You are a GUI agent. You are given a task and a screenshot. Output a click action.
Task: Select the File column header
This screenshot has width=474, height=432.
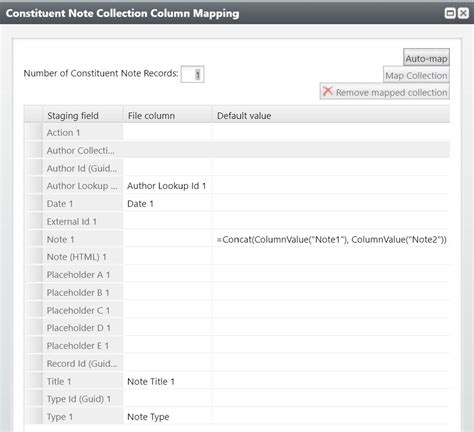(168, 115)
